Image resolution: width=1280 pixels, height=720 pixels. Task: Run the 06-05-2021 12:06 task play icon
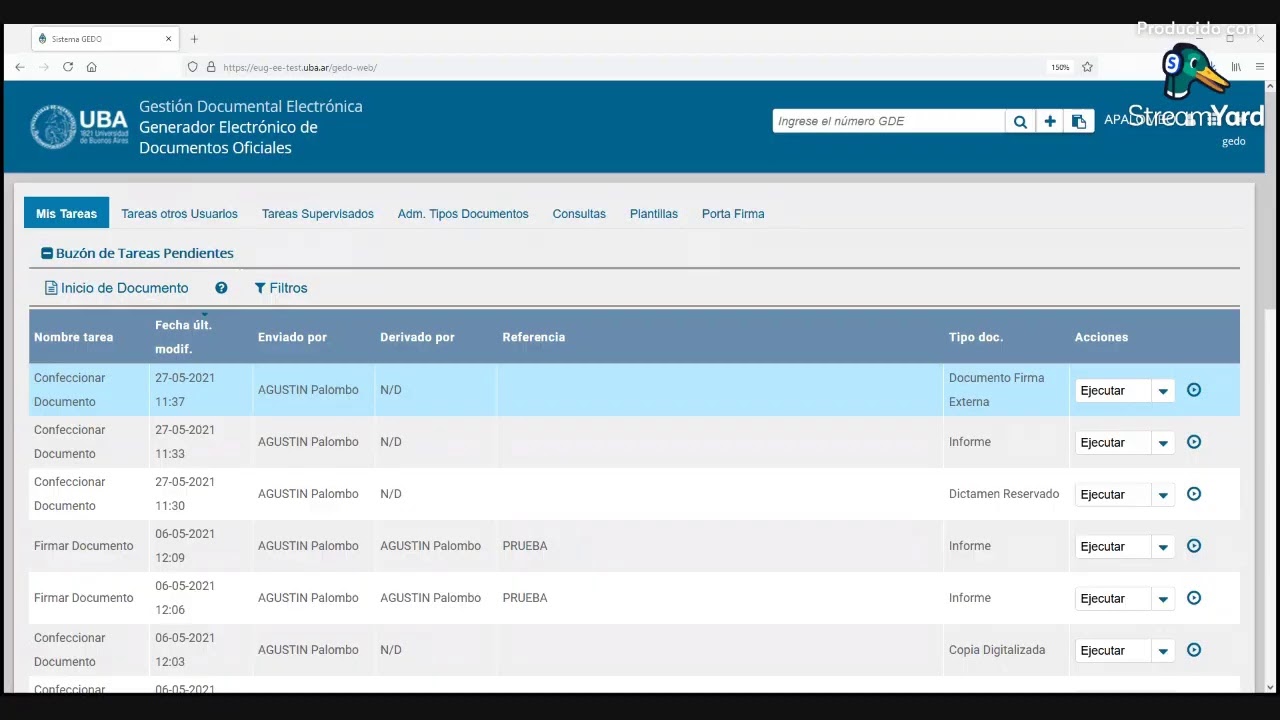click(x=1194, y=598)
